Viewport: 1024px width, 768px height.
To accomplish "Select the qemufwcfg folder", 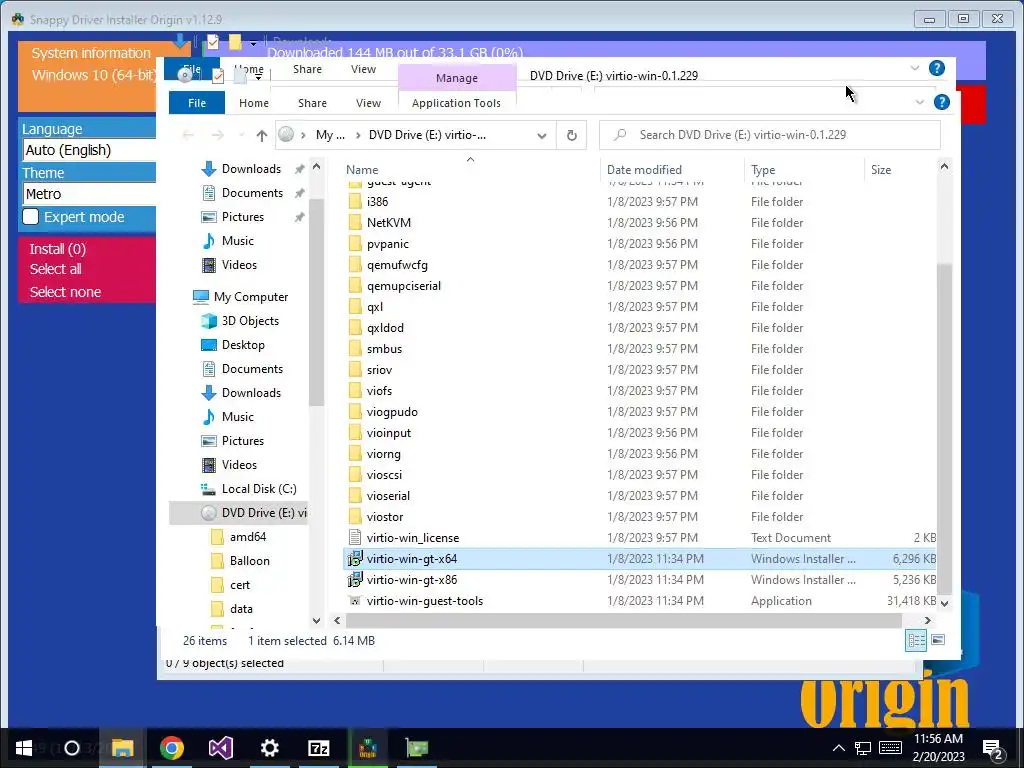I will pyautogui.click(x=397, y=264).
